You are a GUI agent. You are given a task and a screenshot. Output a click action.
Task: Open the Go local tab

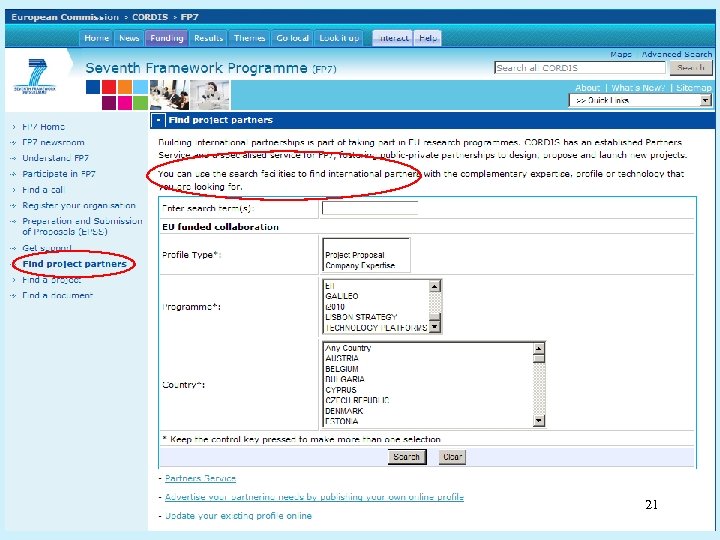pos(292,38)
